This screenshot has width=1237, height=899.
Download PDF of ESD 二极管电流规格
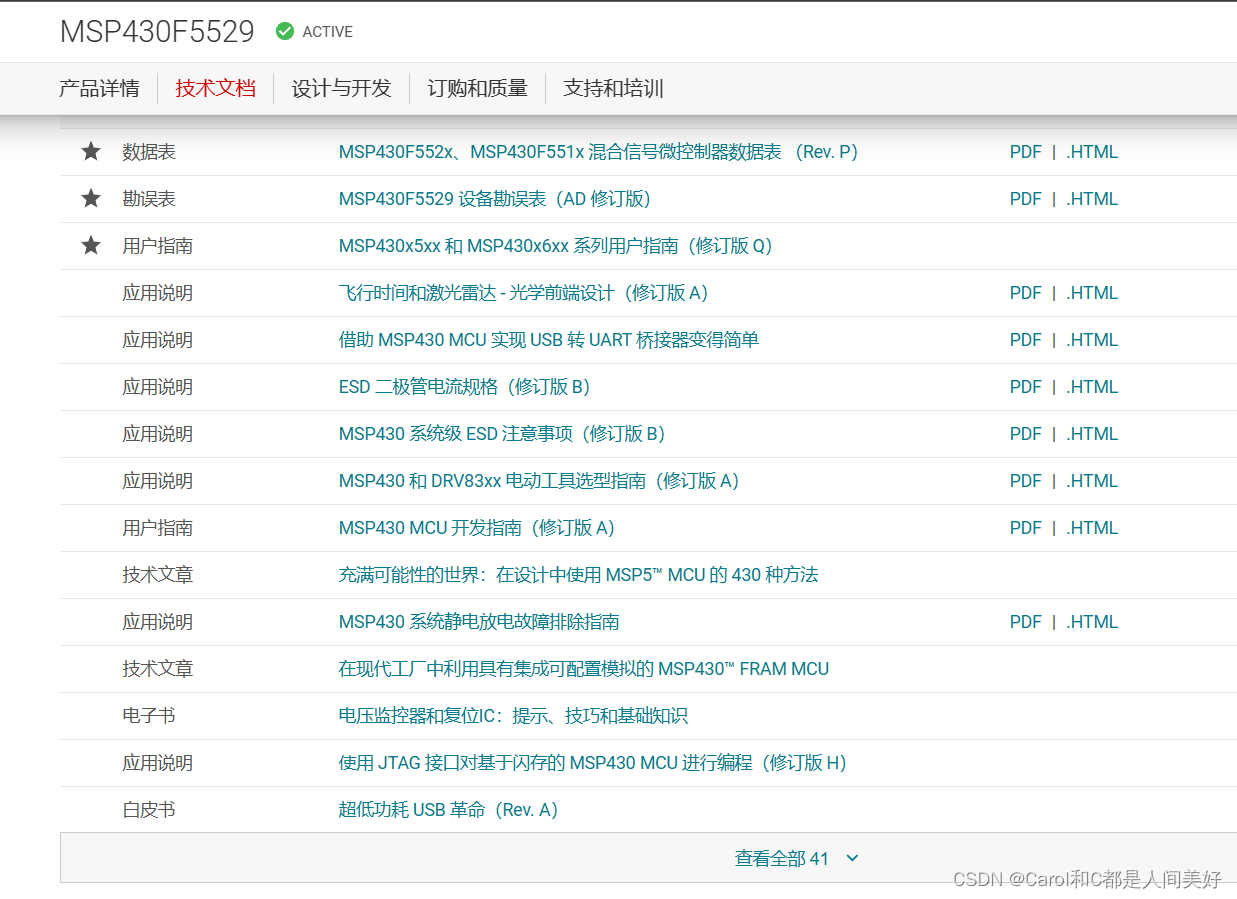coord(1025,387)
